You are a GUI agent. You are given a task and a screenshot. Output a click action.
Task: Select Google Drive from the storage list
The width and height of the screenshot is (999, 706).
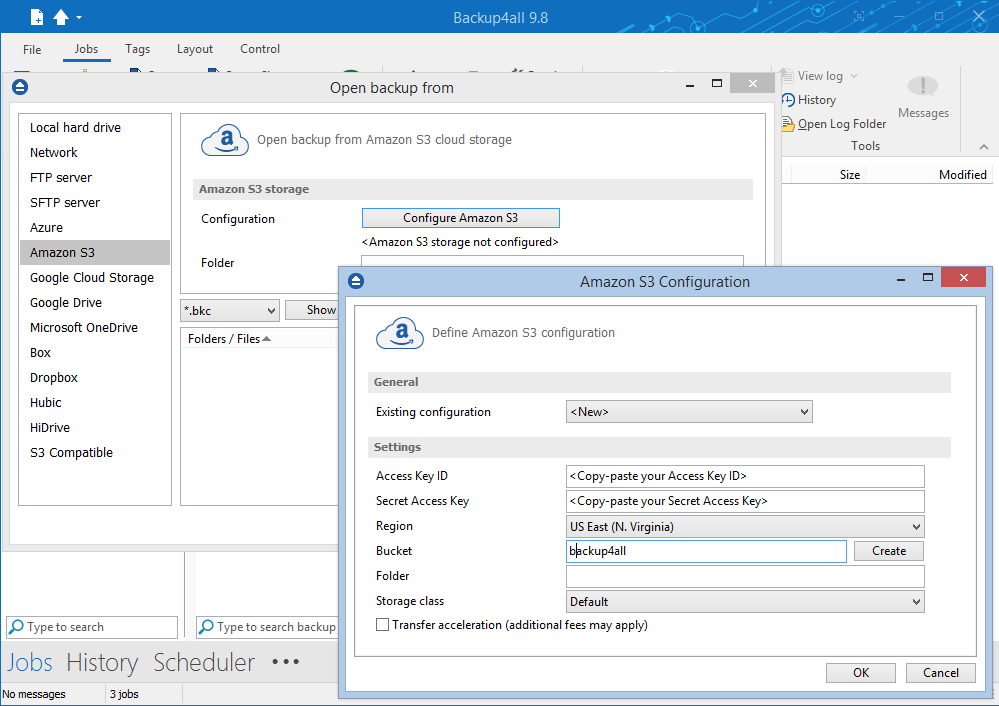(66, 303)
